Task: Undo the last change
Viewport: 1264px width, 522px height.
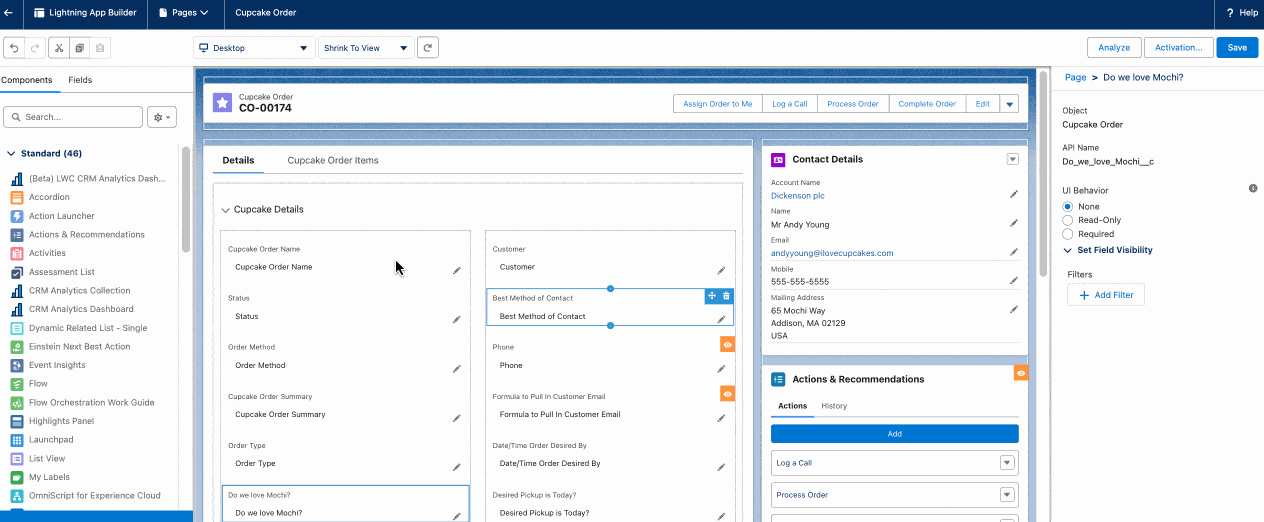Action: pos(13,48)
